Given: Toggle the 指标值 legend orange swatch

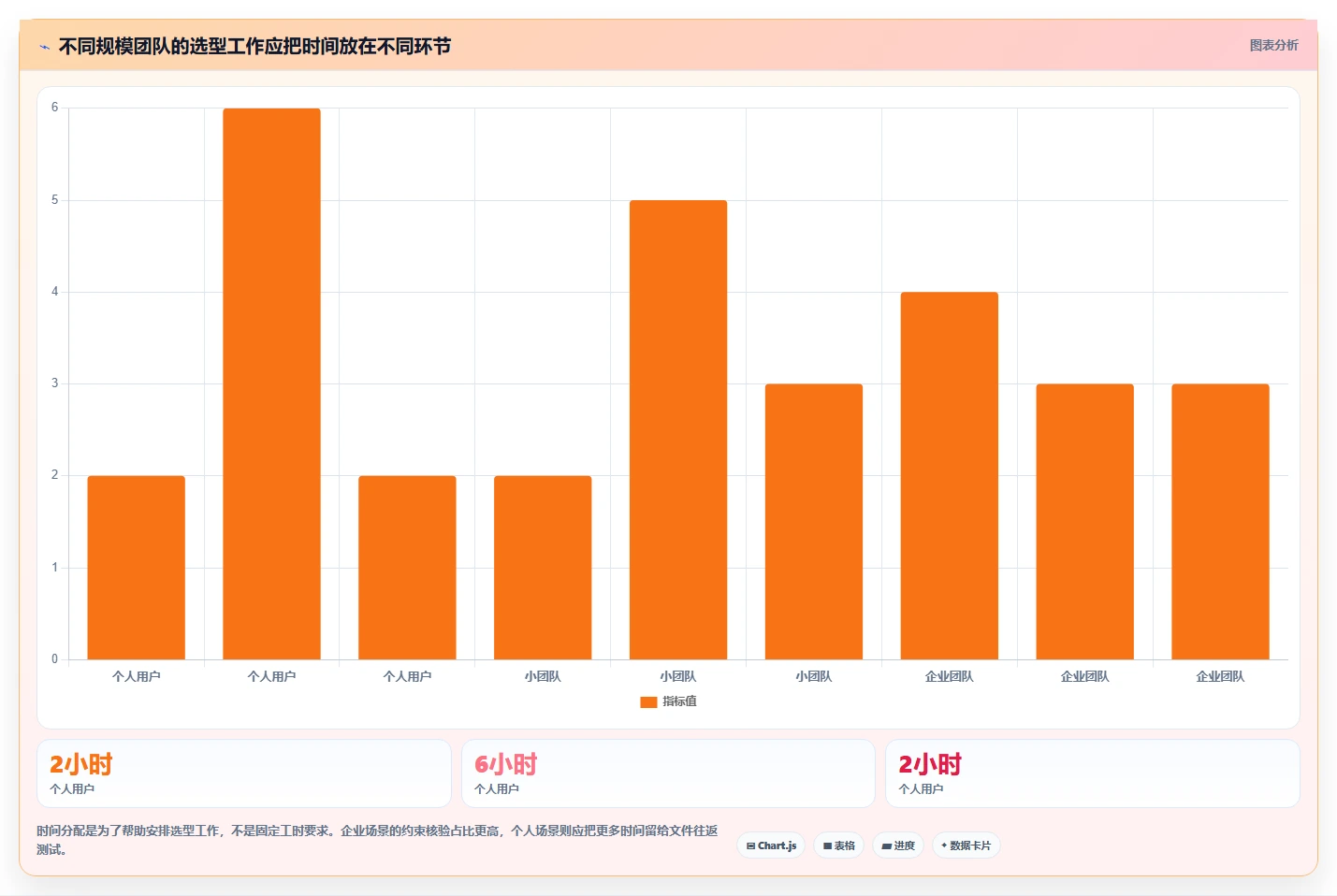Looking at the screenshot, I should pos(648,701).
